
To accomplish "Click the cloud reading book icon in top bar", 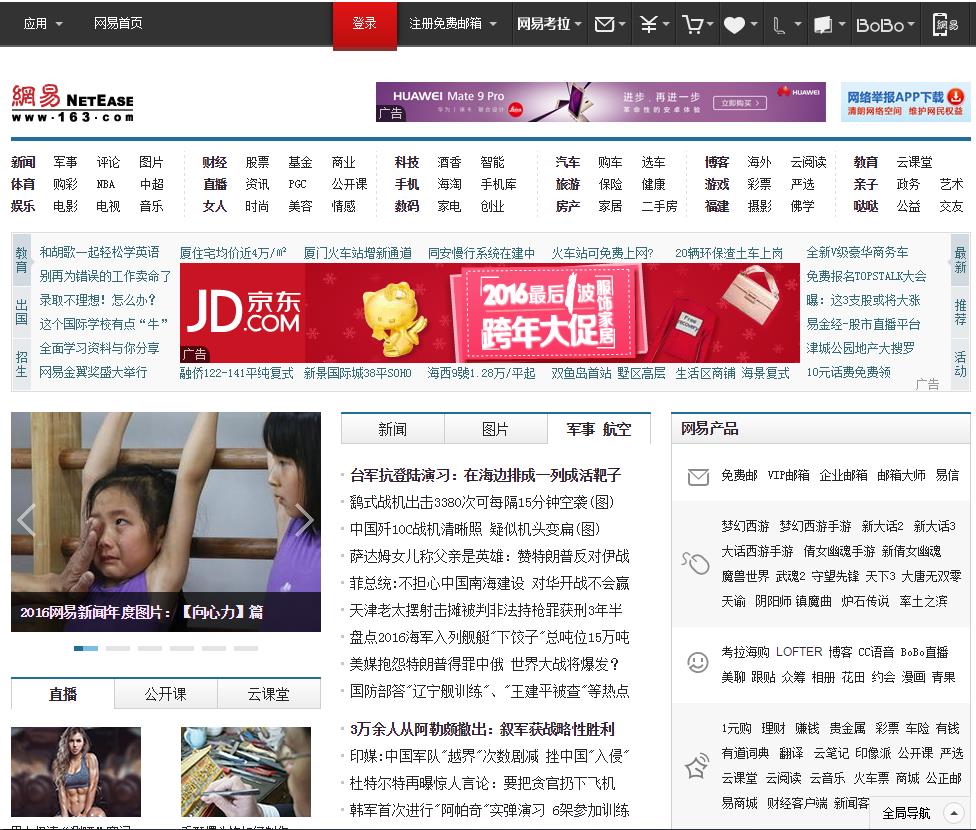I will [823, 25].
